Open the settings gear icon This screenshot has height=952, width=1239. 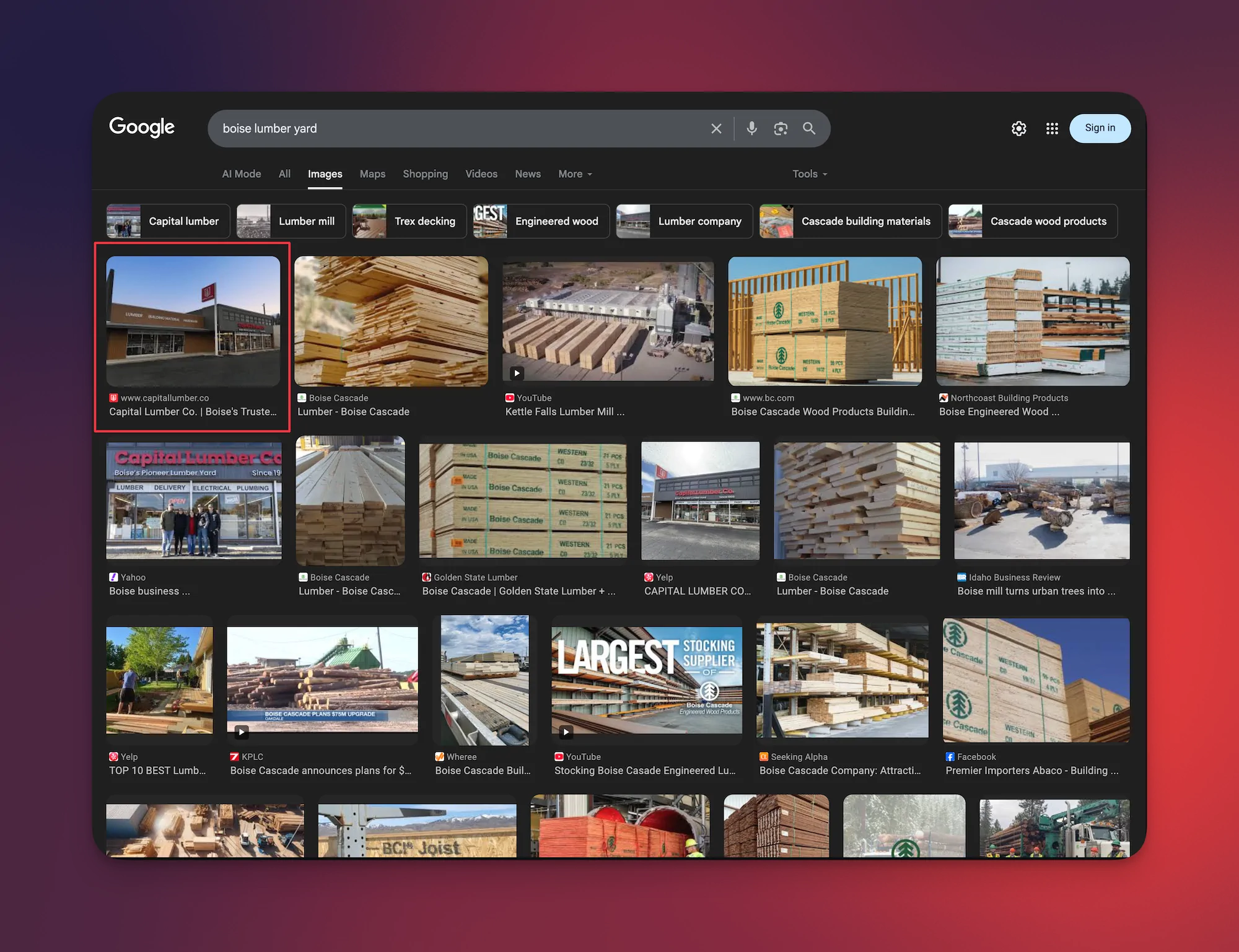coord(1018,128)
